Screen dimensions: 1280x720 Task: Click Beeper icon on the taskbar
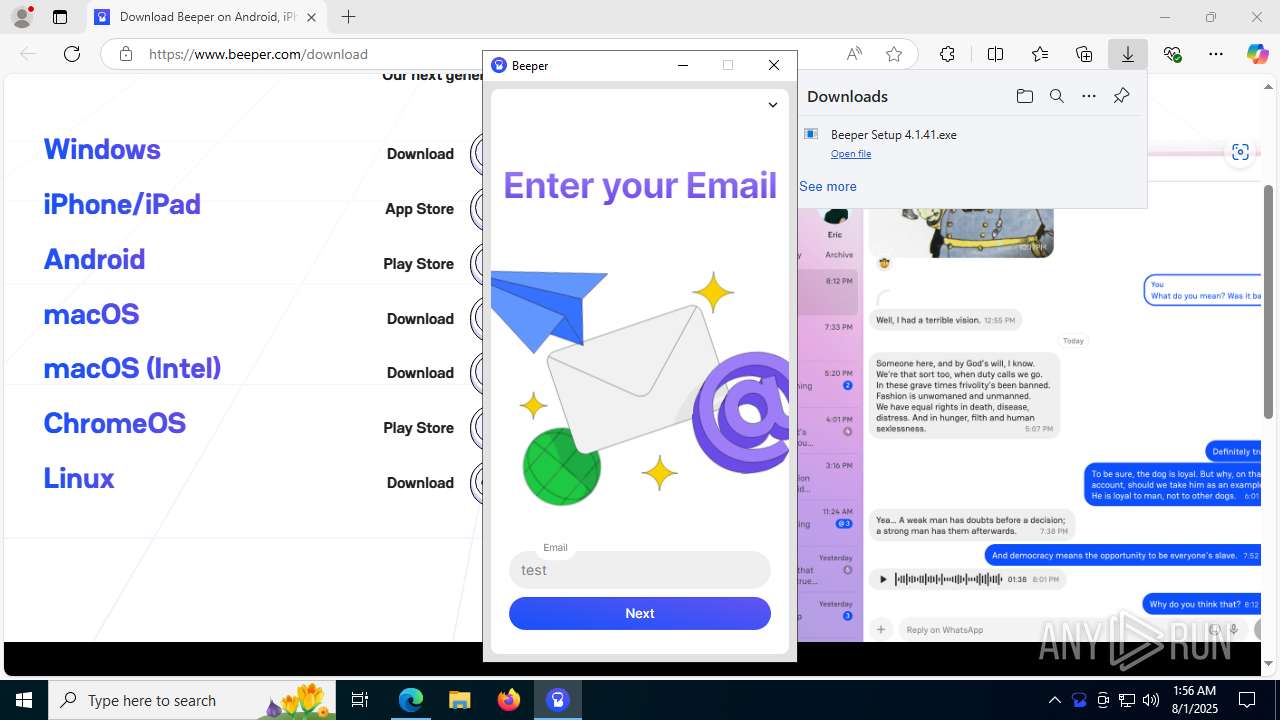[x=557, y=700]
